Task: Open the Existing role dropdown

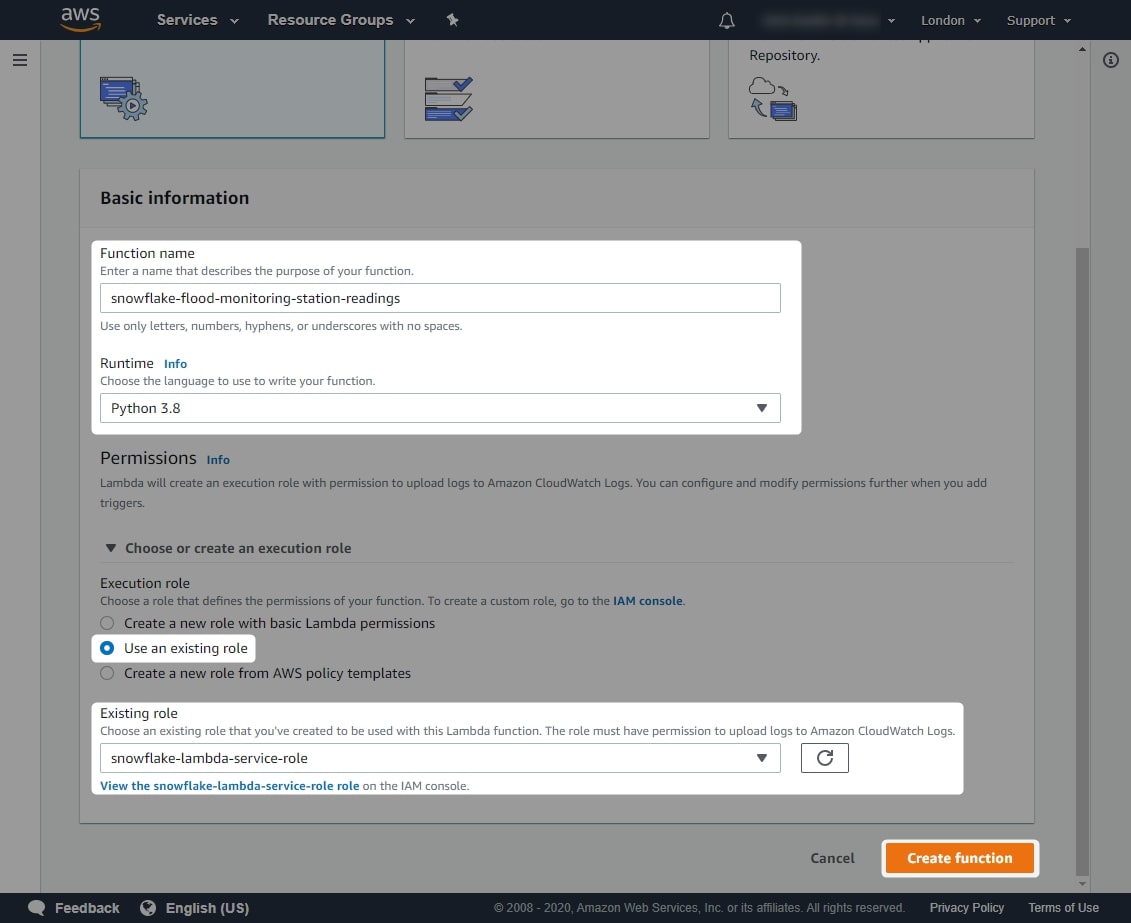Action: click(440, 758)
